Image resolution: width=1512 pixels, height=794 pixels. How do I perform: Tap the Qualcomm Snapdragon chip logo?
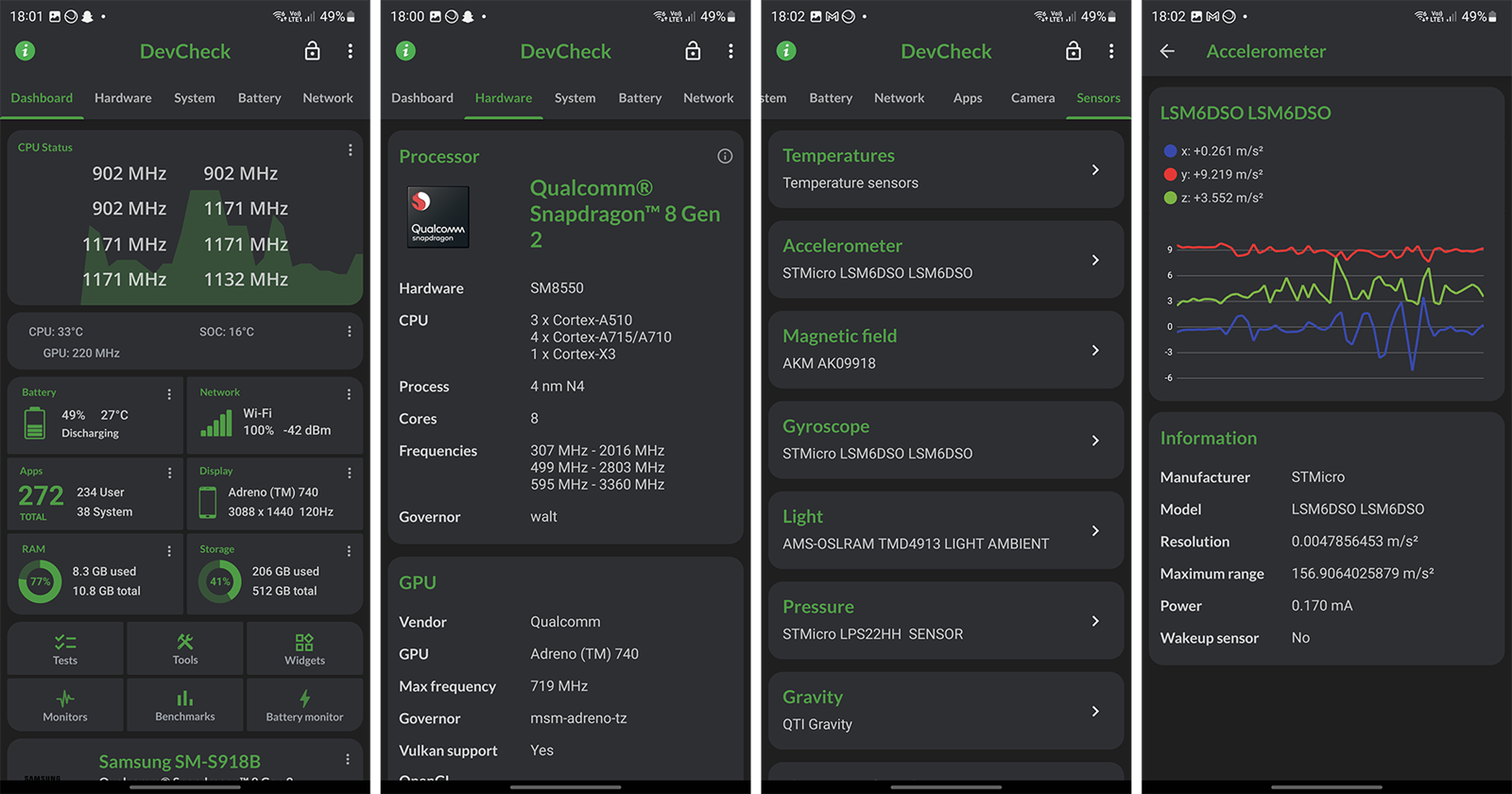(438, 216)
